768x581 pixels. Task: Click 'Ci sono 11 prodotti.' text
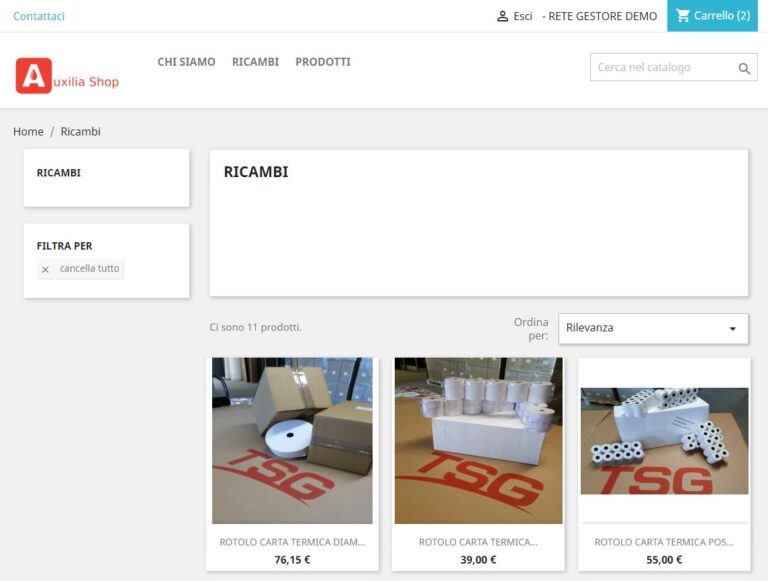coord(255,327)
